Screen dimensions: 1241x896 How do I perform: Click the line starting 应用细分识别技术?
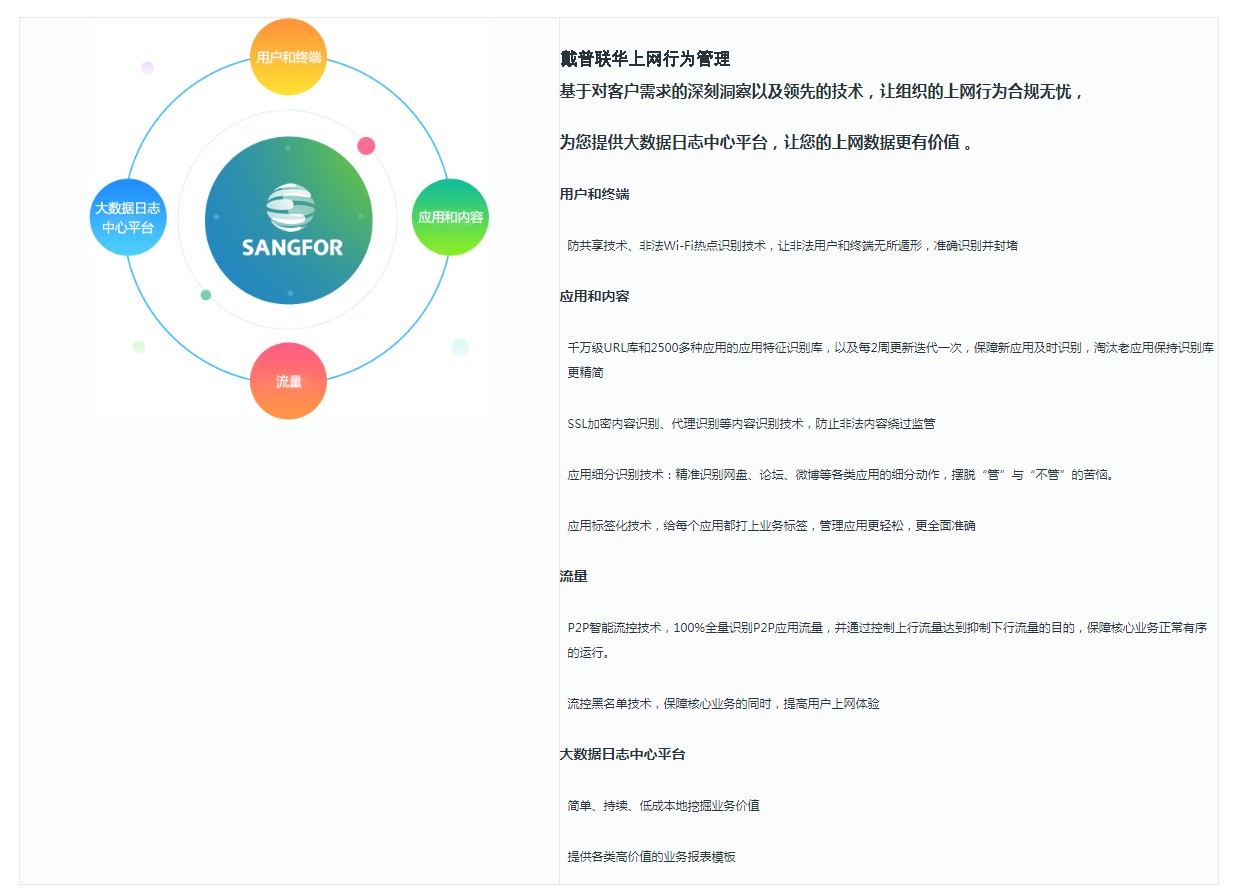[x=841, y=474]
